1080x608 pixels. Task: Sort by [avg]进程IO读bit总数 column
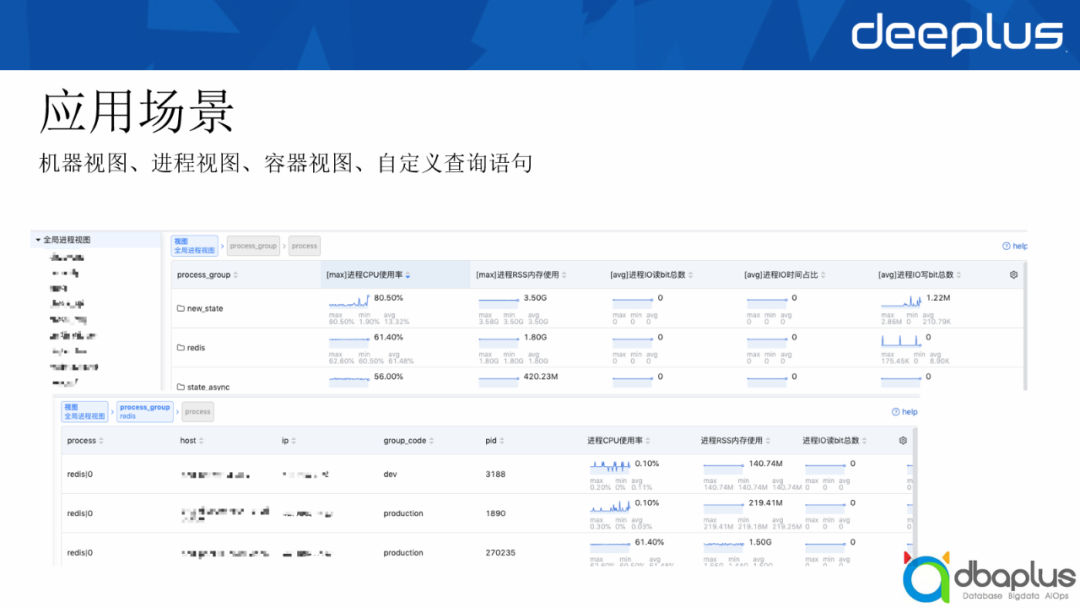coord(690,275)
